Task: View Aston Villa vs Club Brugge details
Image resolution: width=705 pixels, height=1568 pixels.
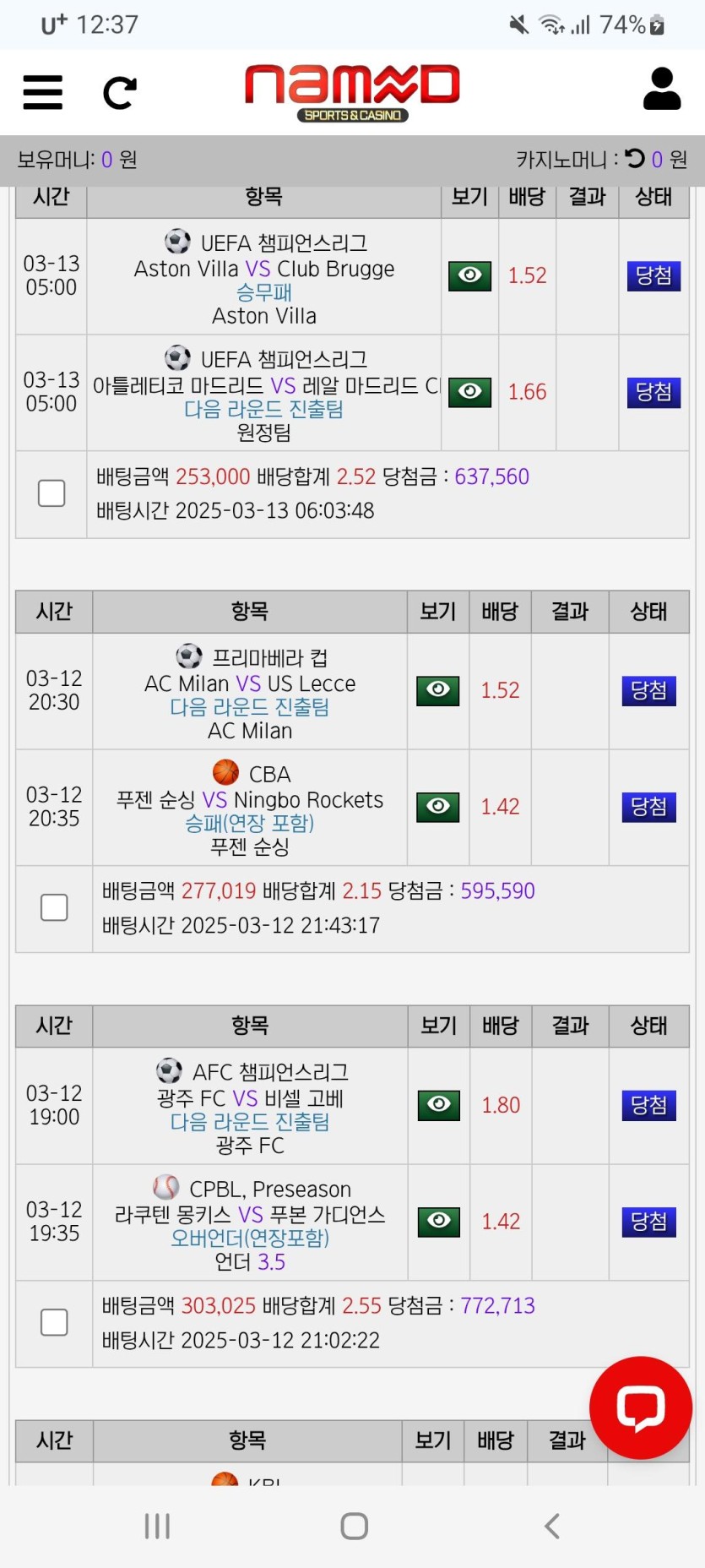Action: 469,275
